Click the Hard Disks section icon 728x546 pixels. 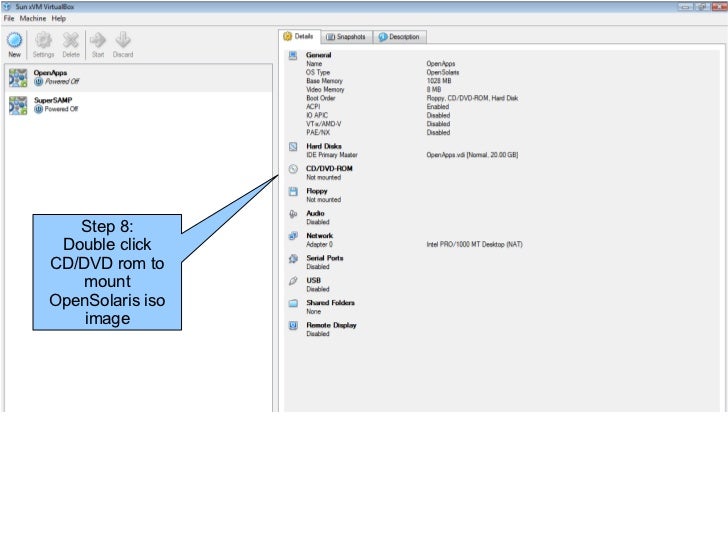tap(293, 147)
